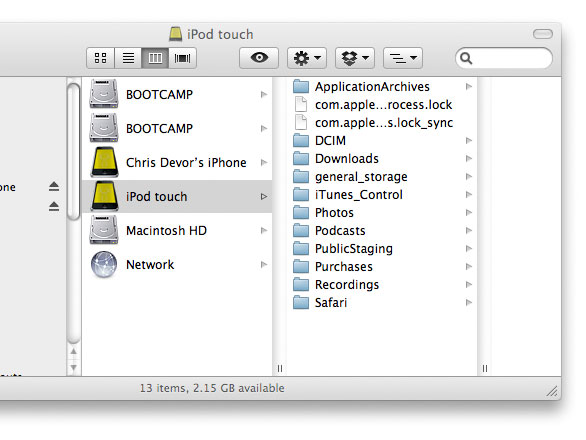
Task: Open the arrange-by toolbar dropdown
Action: pyautogui.click(x=403, y=58)
